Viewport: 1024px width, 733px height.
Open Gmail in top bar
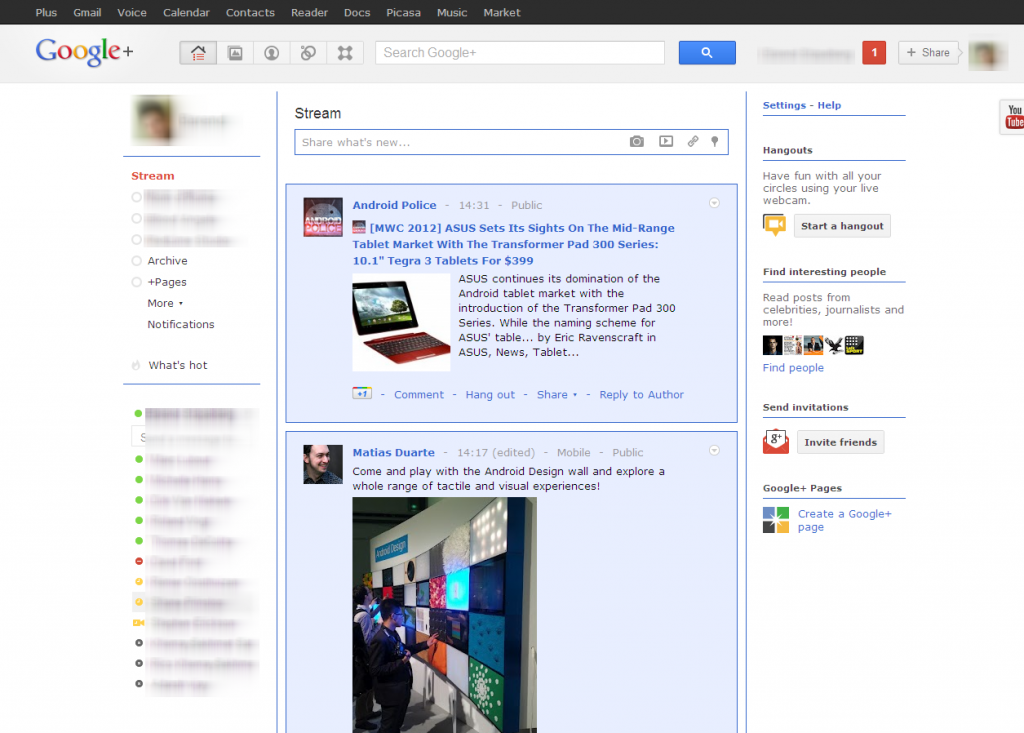point(87,12)
